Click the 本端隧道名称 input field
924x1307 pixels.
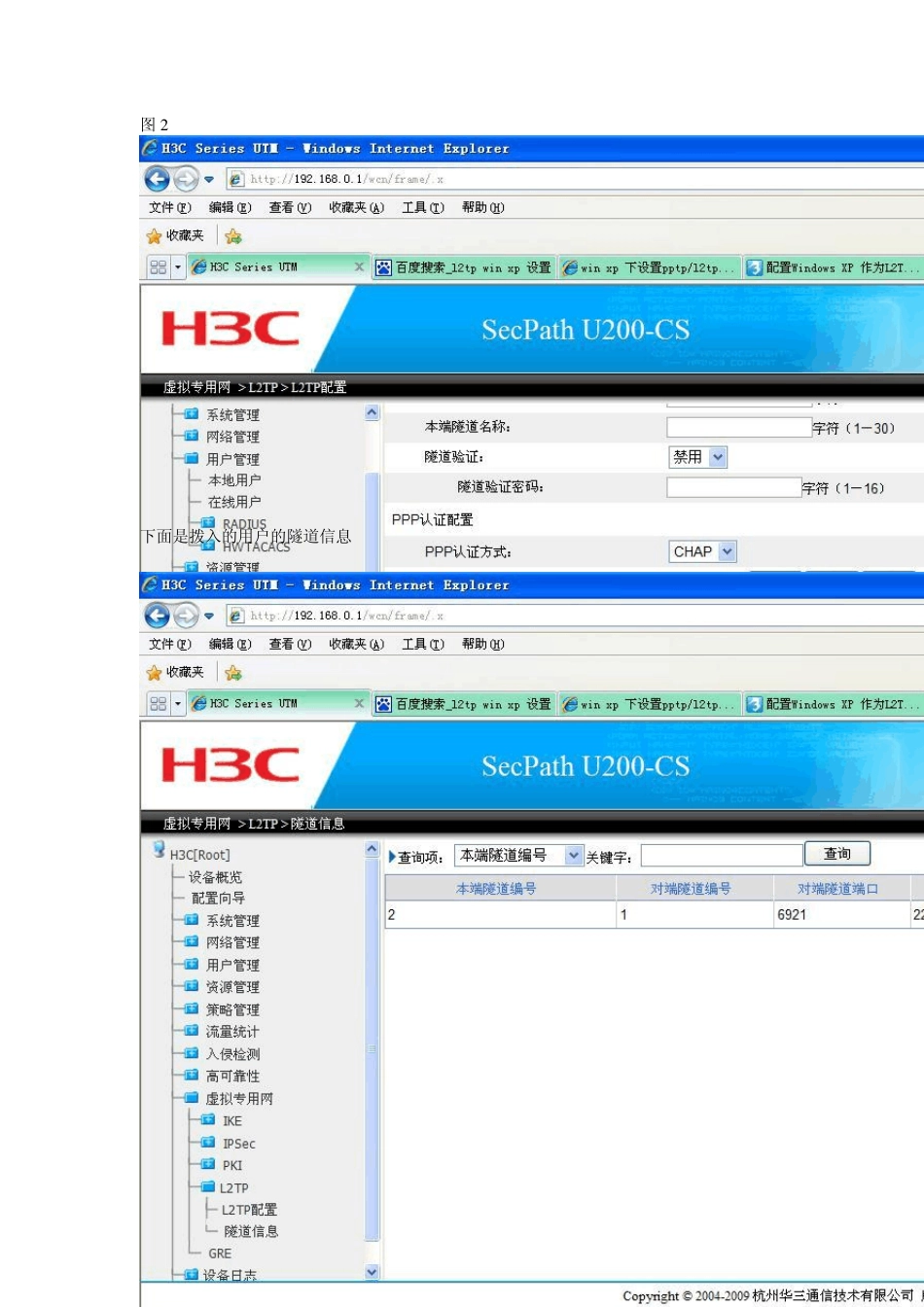739,427
